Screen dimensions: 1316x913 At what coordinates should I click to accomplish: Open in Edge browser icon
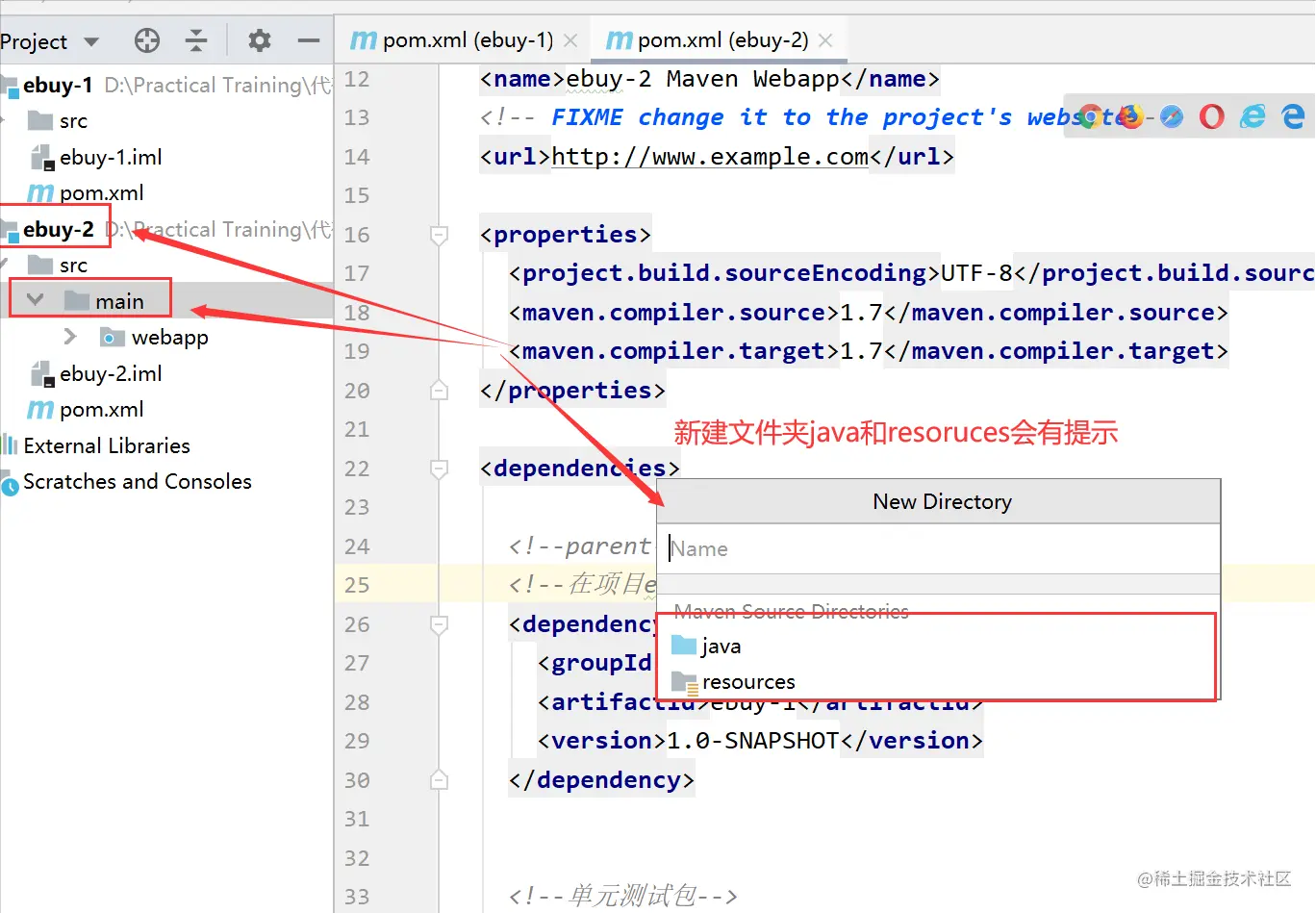tap(1294, 116)
